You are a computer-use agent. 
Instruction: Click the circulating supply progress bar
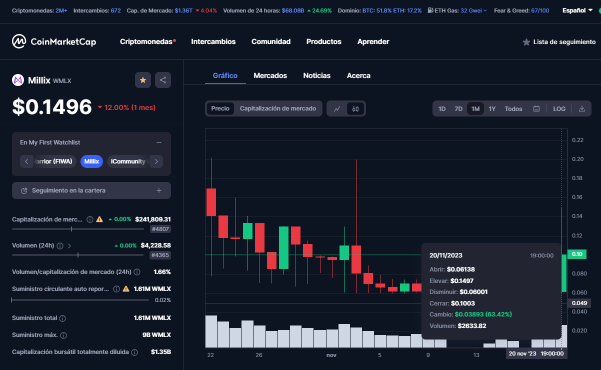point(80,300)
